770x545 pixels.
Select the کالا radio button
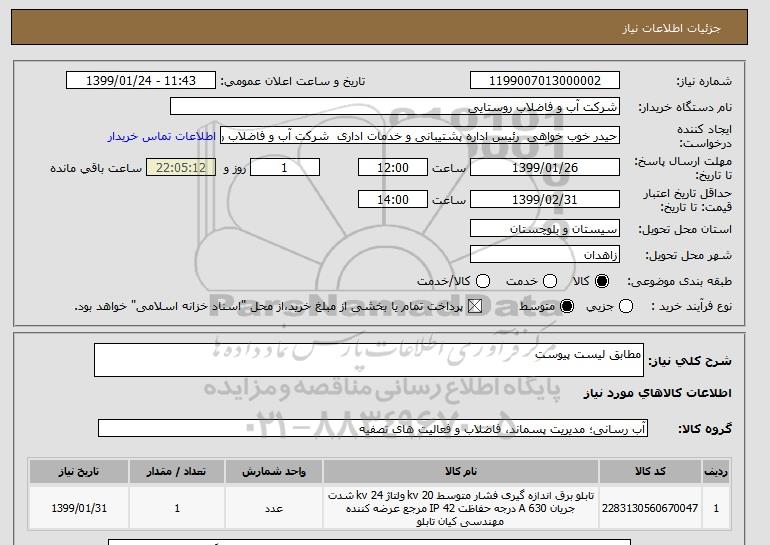pos(602,281)
